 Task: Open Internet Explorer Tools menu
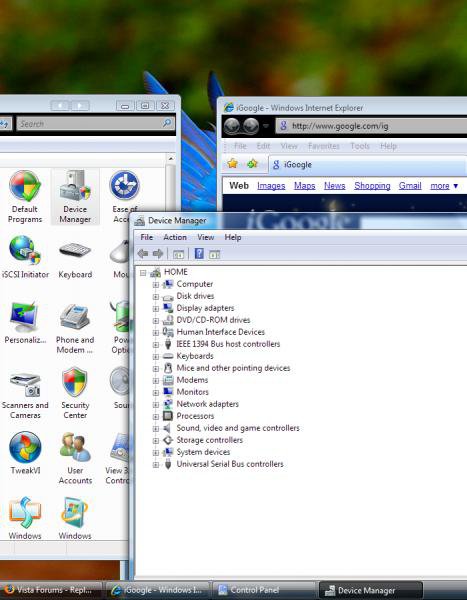click(360, 146)
